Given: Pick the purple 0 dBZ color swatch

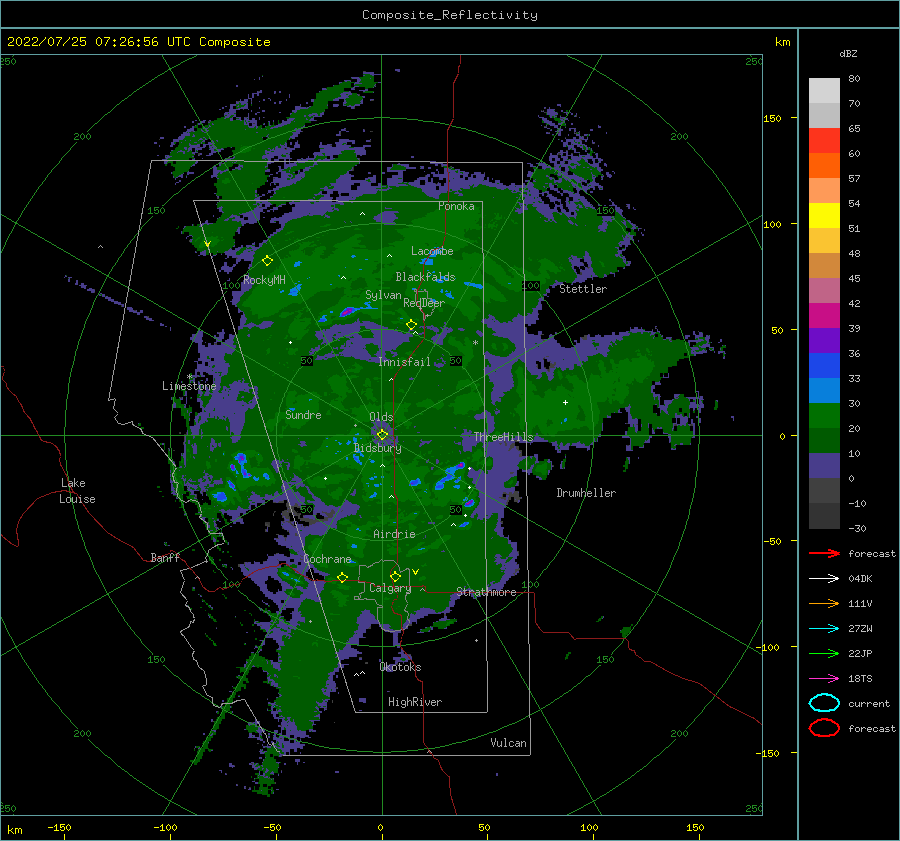Looking at the screenshot, I should click(x=824, y=465).
